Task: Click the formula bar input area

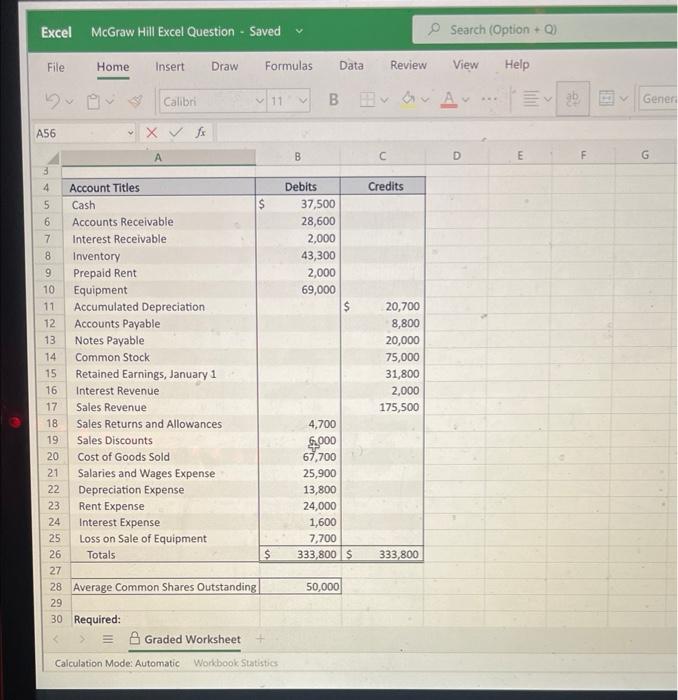Action: [446, 131]
